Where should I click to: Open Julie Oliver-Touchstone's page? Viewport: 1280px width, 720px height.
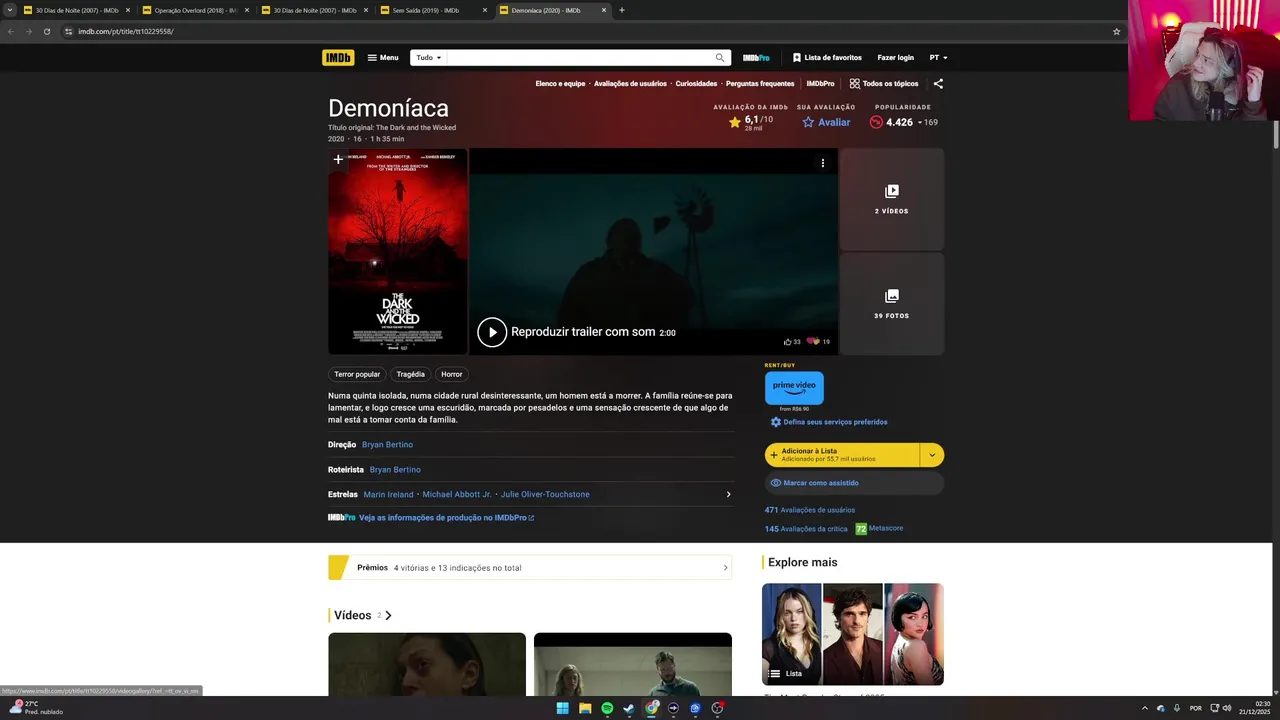click(x=545, y=494)
